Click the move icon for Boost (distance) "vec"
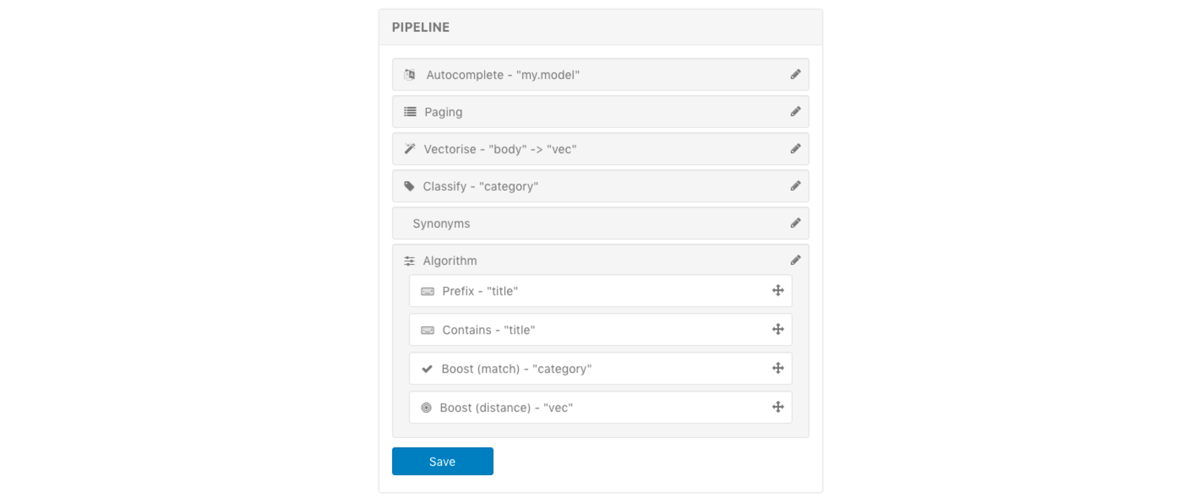The width and height of the screenshot is (1200, 500). pyautogui.click(x=778, y=407)
